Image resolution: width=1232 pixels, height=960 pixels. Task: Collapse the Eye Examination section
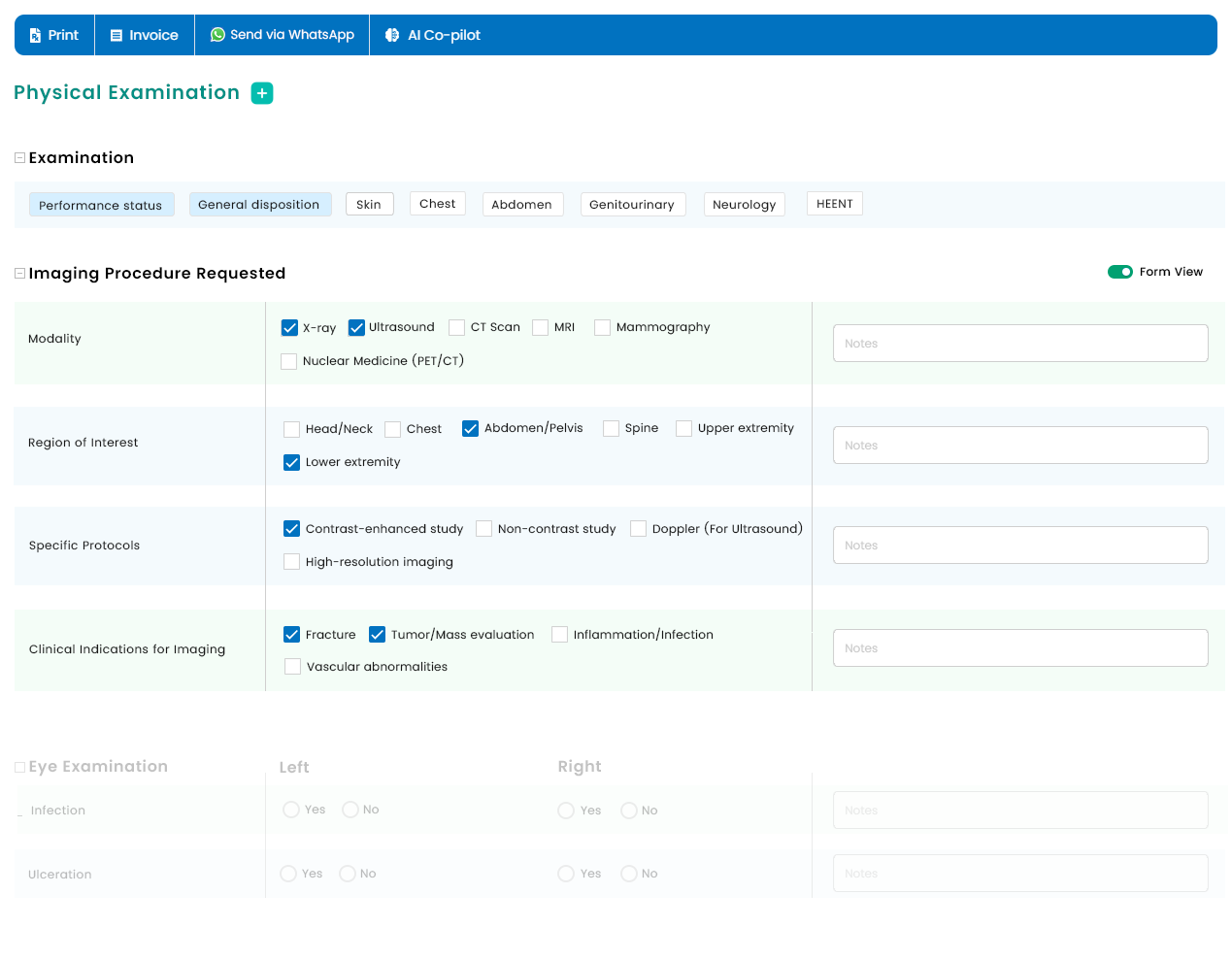click(x=19, y=767)
